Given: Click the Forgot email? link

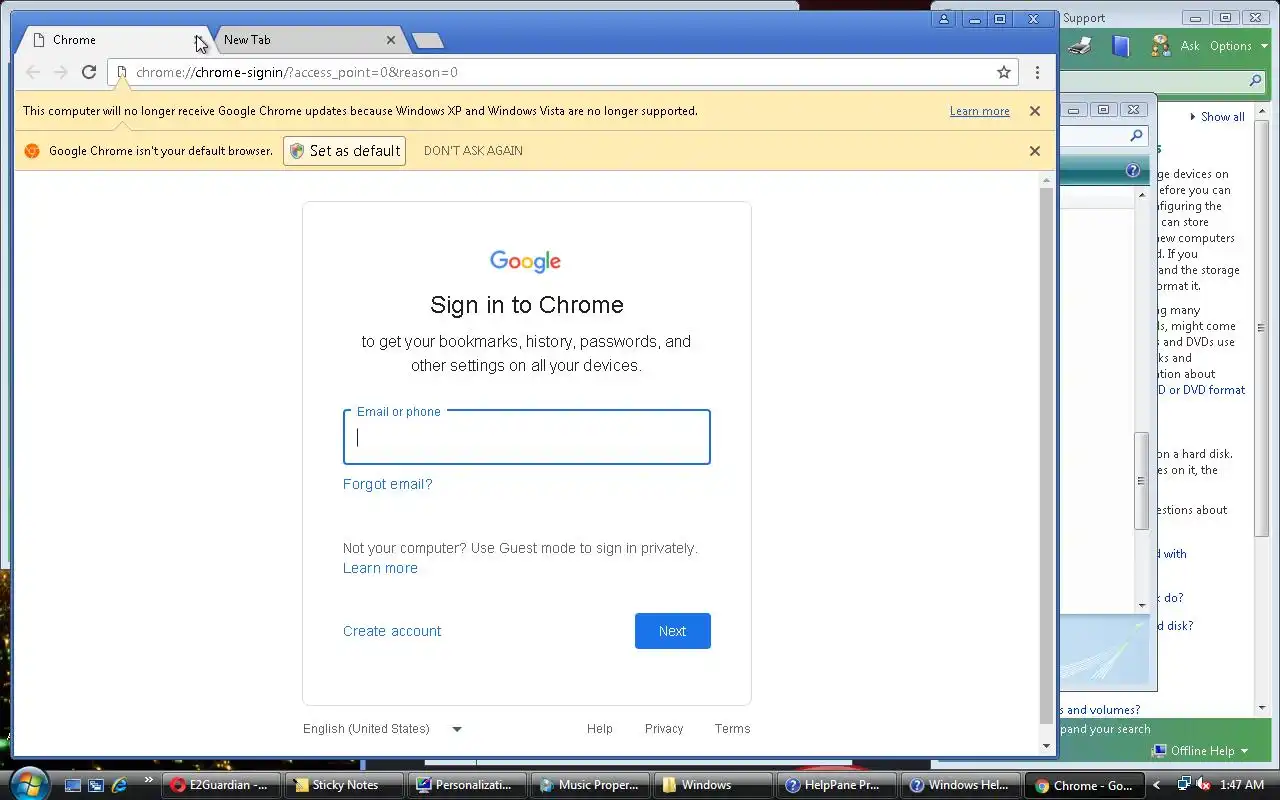Looking at the screenshot, I should point(388,484).
